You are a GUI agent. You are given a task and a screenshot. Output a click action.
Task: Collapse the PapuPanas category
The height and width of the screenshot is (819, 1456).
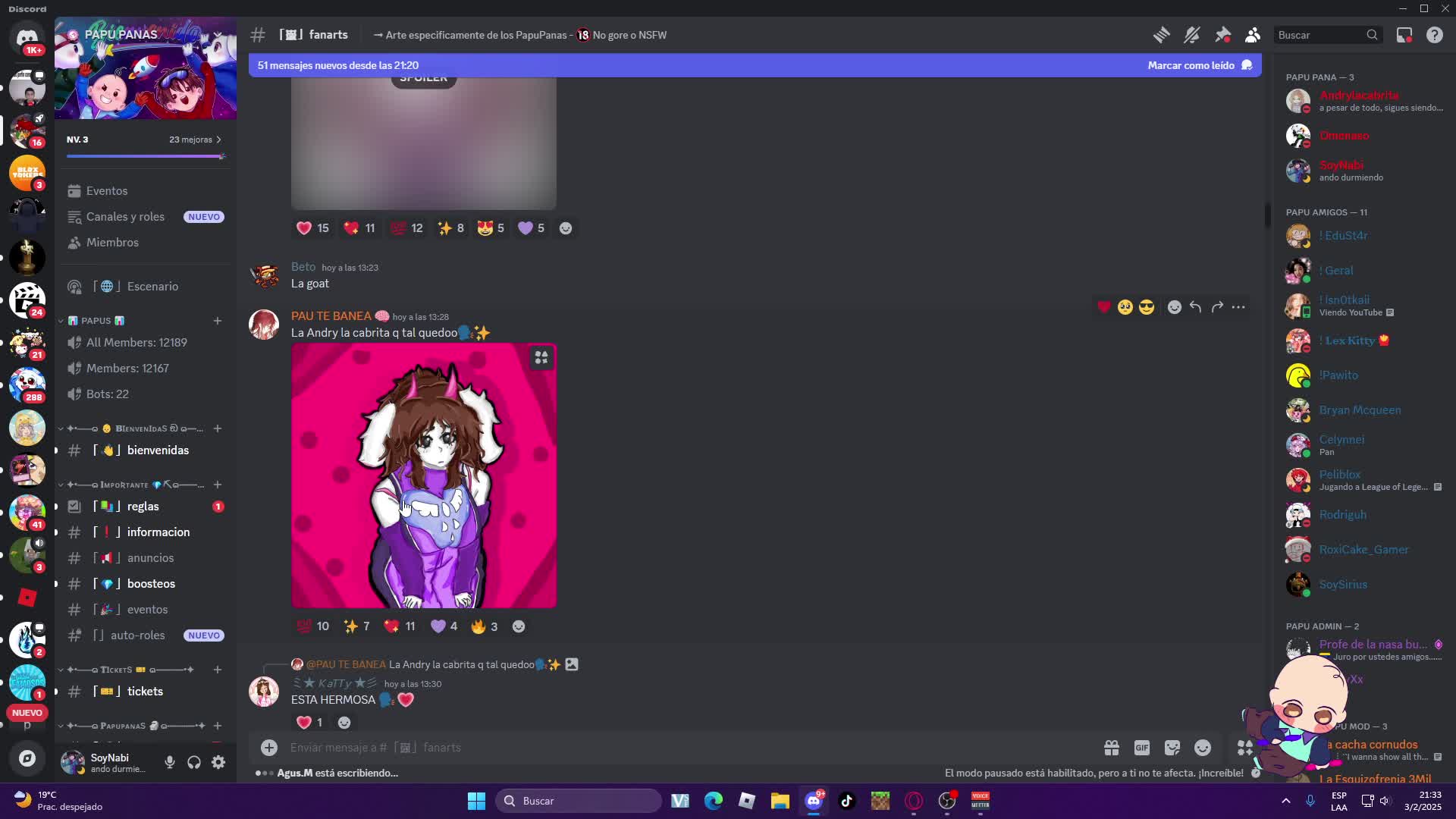click(x=130, y=726)
